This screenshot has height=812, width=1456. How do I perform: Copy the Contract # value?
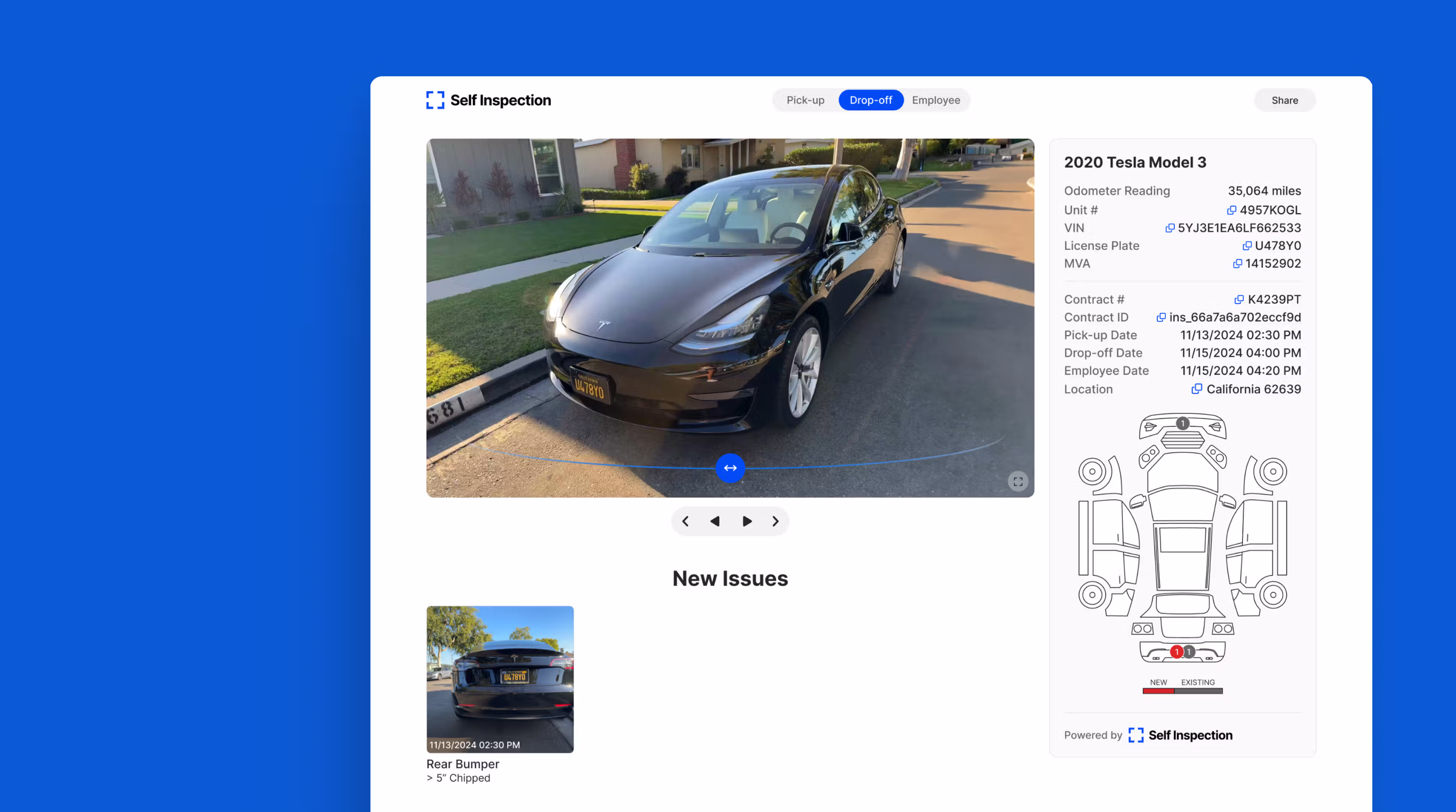pos(1238,300)
